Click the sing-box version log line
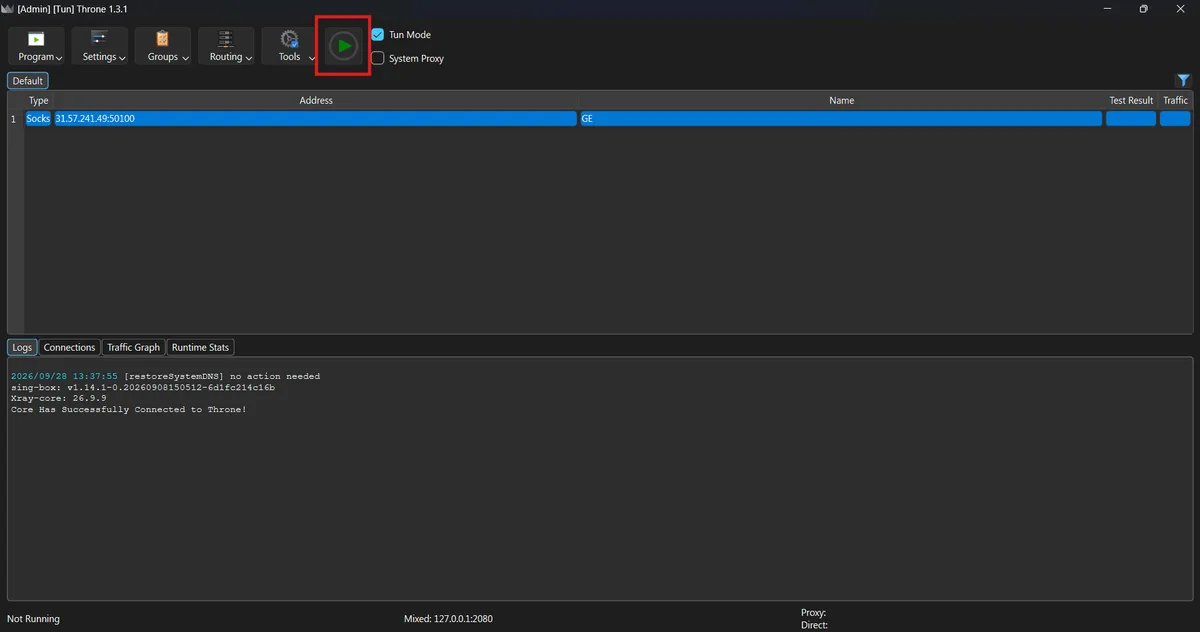The height and width of the screenshot is (632, 1200). tap(143, 387)
